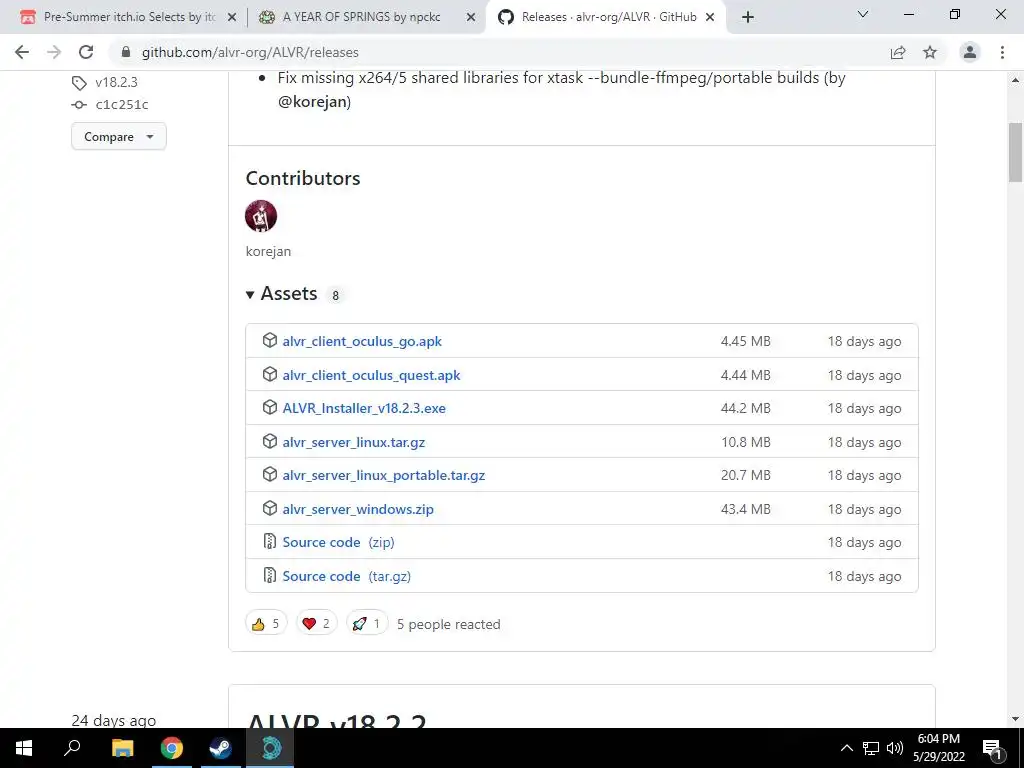Click the taskbar clock and date

[x=939, y=748]
